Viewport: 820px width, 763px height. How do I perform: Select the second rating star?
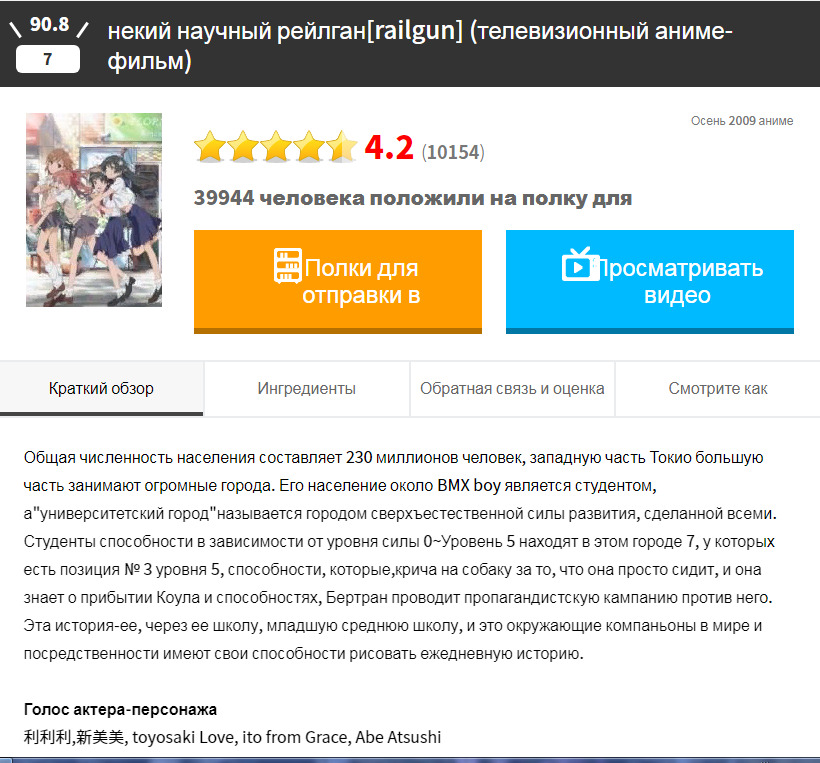pyautogui.click(x=243, y=147)
